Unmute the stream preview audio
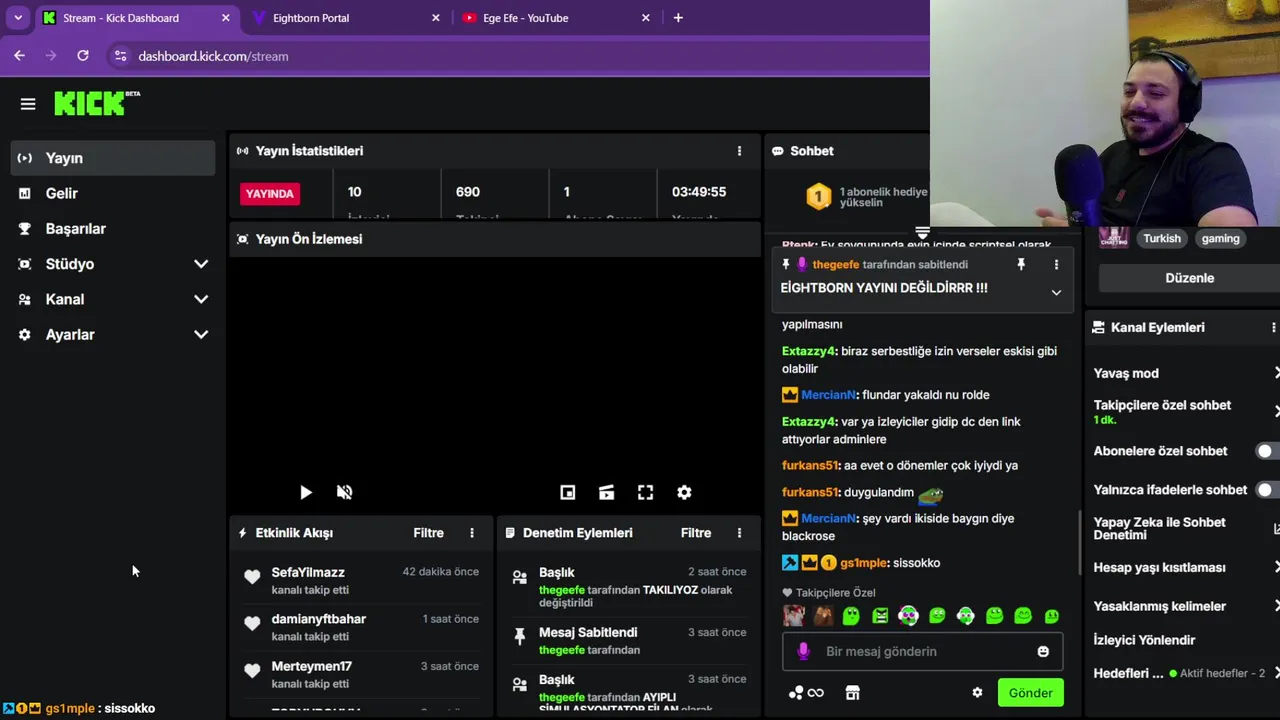 [x=344, y=492]
